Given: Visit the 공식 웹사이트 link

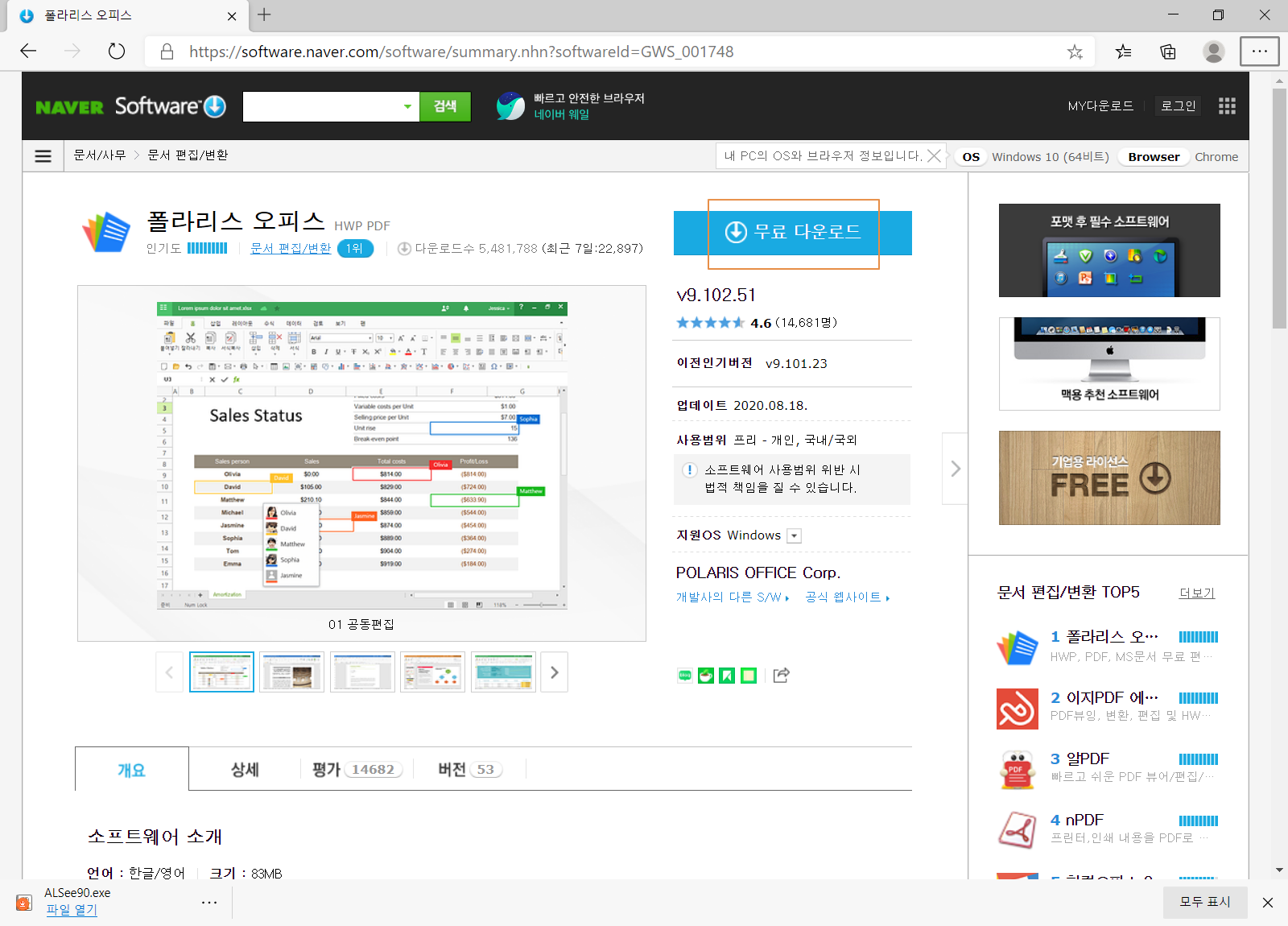Looking at the screenshot, I should tap(848, 597).
